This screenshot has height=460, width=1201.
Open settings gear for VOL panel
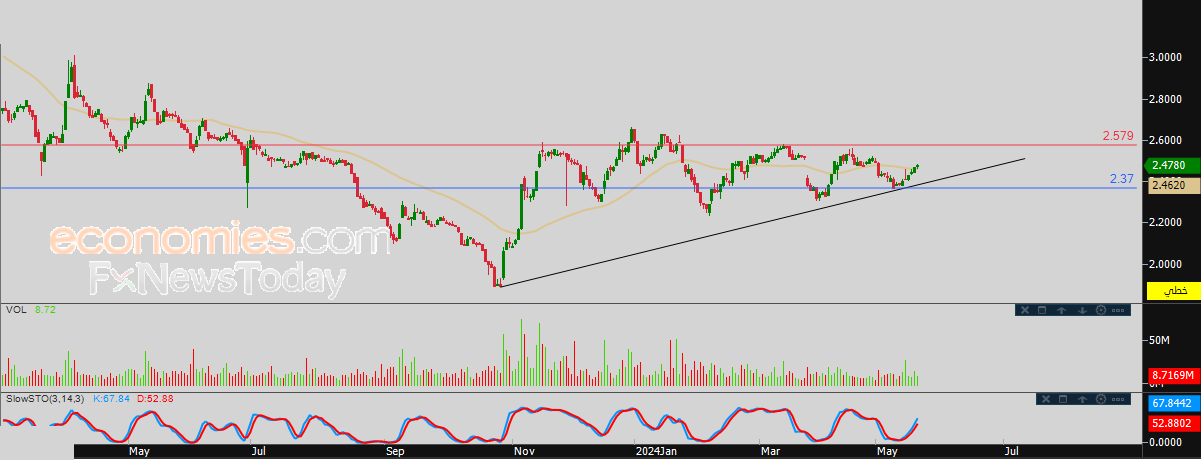(x=1101, y=310)
